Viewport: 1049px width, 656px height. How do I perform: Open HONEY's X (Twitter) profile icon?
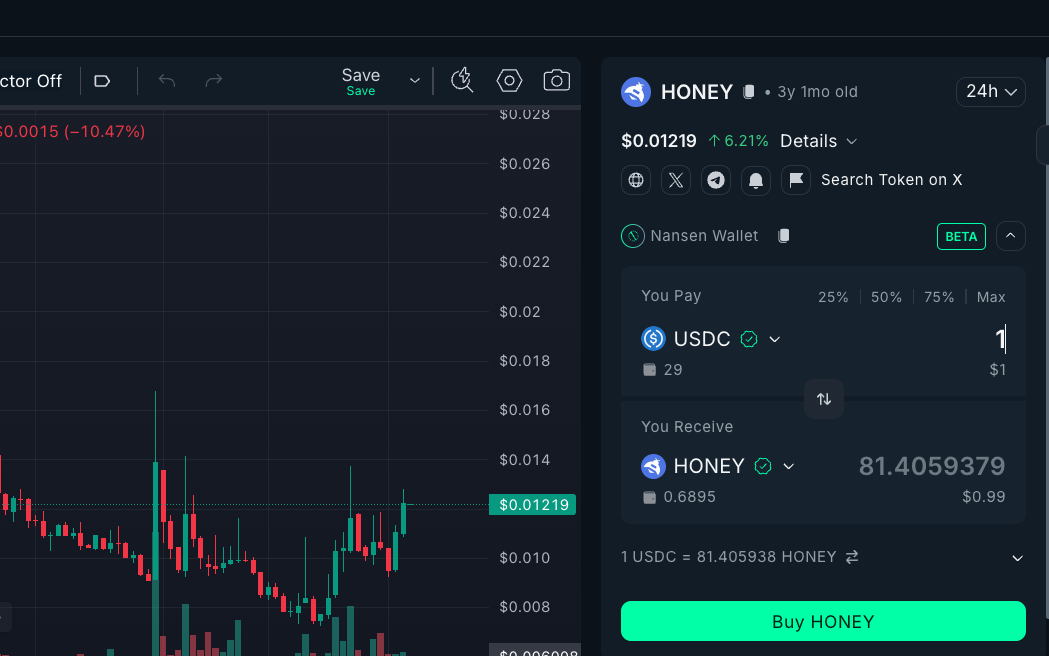pos(676,180)
